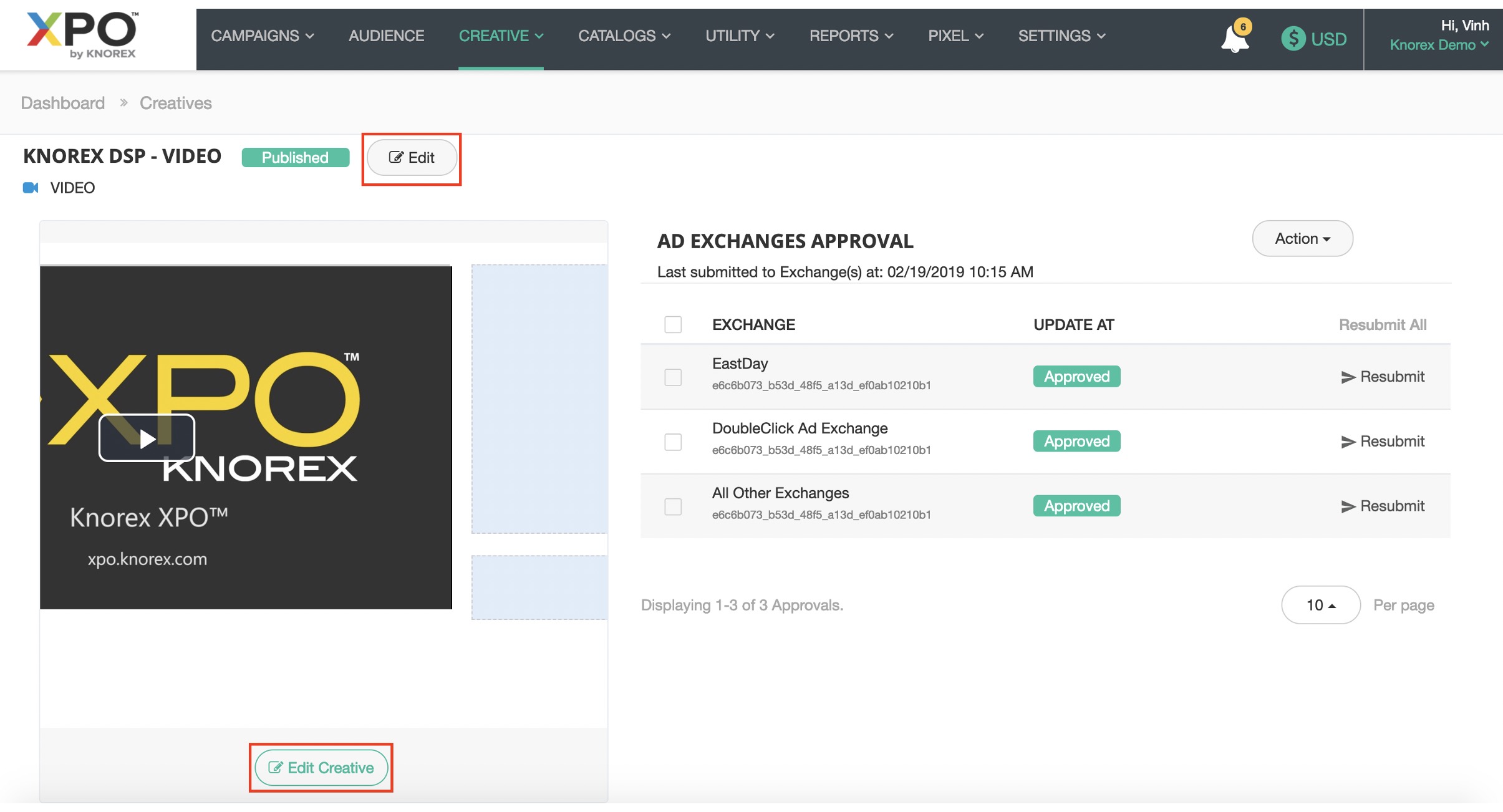The image size is (1503, 812).
Task: Click the USD dollar currency icon
Action: (x=1293, y=39)
